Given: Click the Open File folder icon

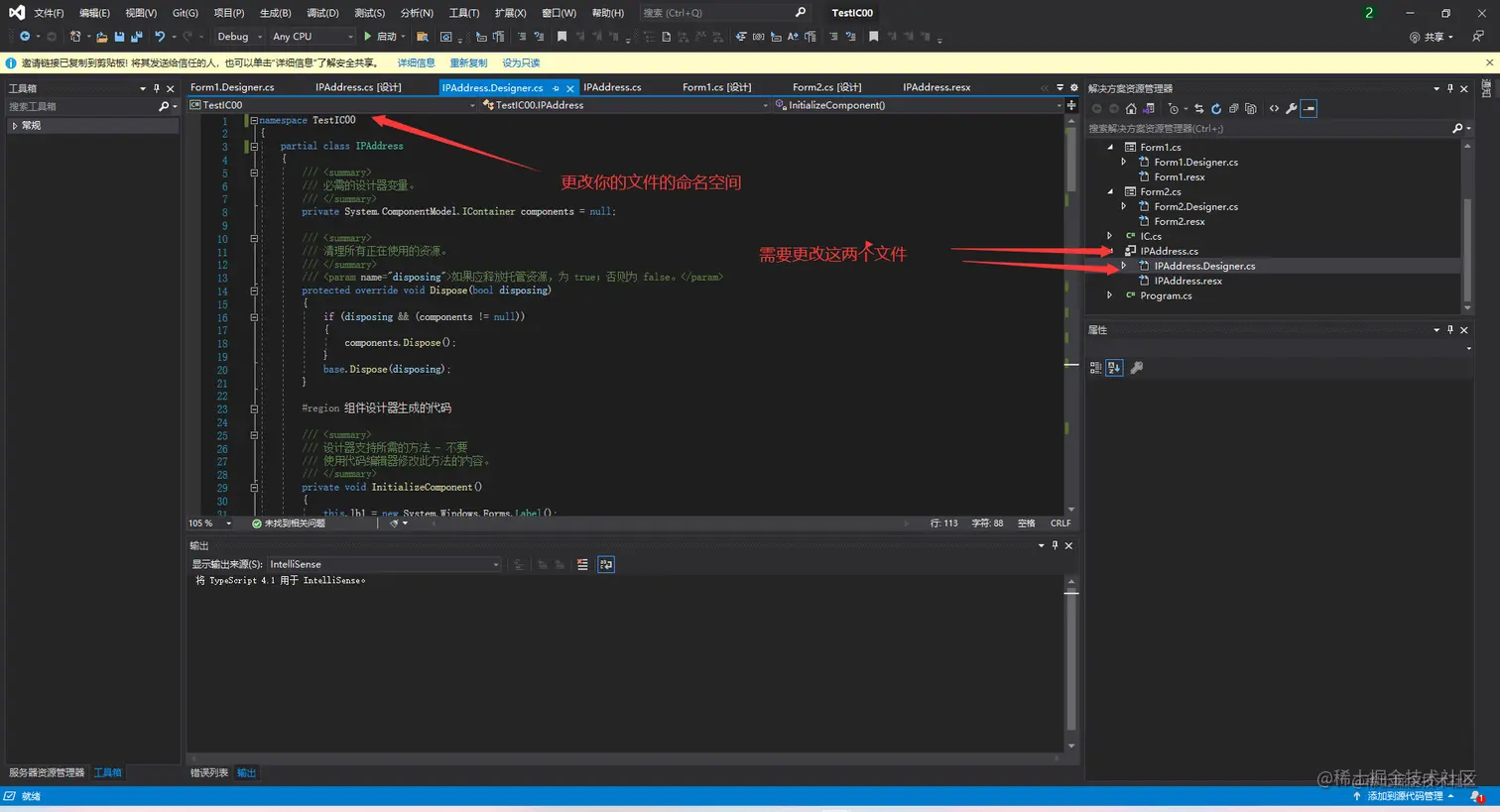Looking at the screenshot, I should tap(101, 37).
